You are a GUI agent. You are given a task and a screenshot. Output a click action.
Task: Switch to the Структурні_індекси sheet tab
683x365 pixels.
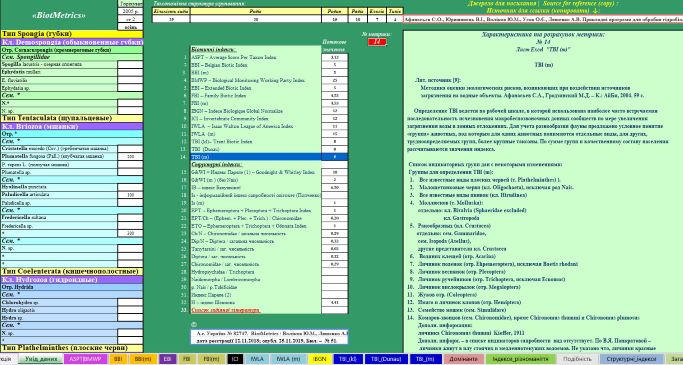(x=628, y=359)
